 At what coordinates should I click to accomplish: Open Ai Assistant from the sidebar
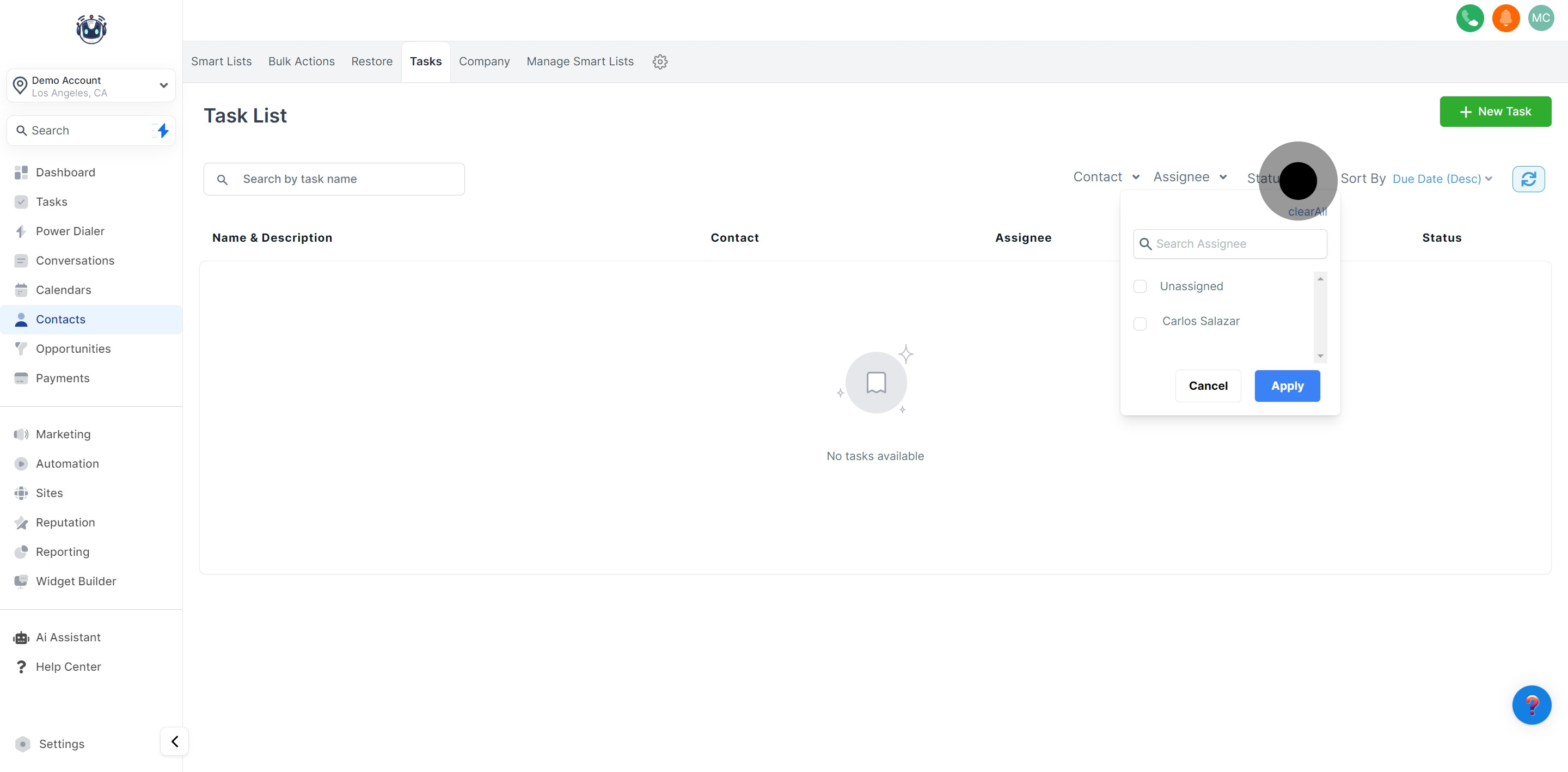point(68,637)
